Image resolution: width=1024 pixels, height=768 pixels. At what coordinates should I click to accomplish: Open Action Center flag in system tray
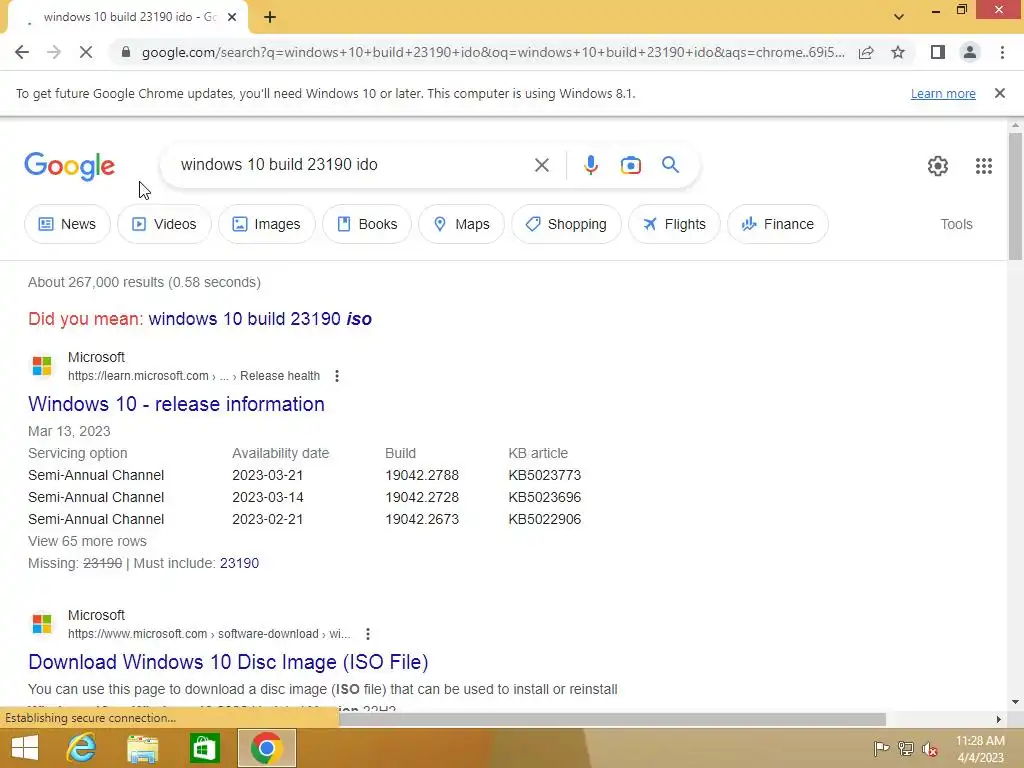click(x=881, y=748)
